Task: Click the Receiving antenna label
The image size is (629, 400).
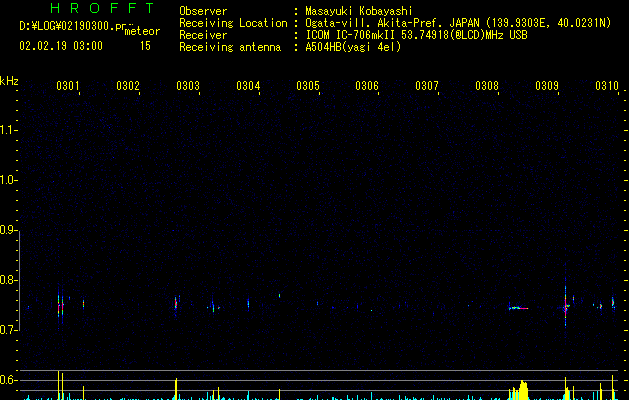Action: click(230, 47)
